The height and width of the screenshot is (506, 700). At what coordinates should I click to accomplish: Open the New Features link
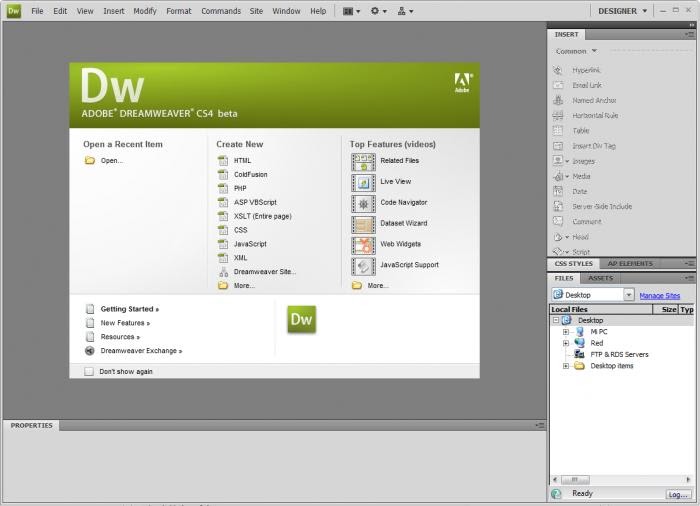(x=125, y=323)
